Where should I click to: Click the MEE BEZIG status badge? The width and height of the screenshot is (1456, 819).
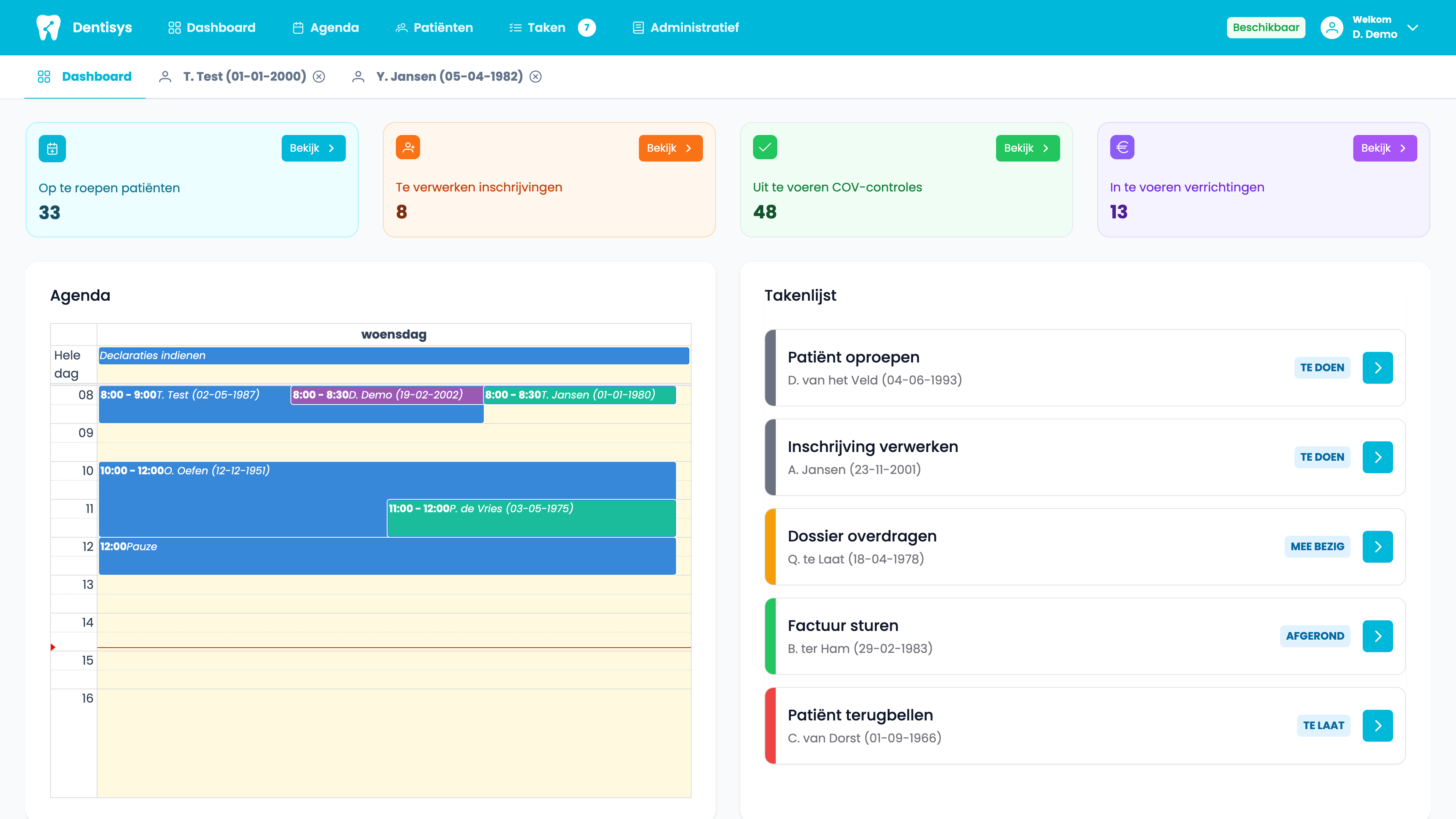1317,546
